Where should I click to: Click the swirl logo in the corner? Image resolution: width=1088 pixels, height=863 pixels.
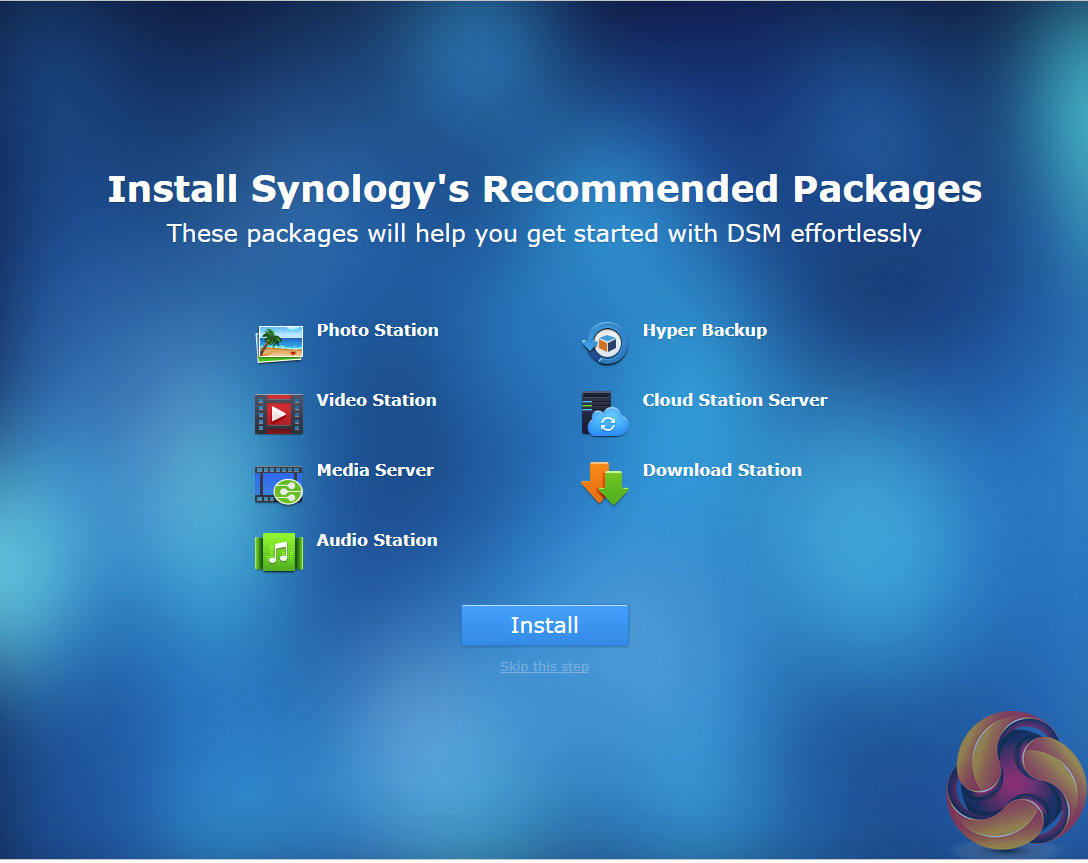1017,781
